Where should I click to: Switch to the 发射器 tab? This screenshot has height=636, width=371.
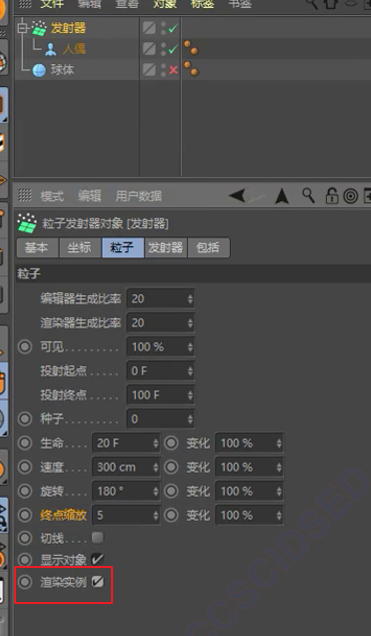click(165, 247)
